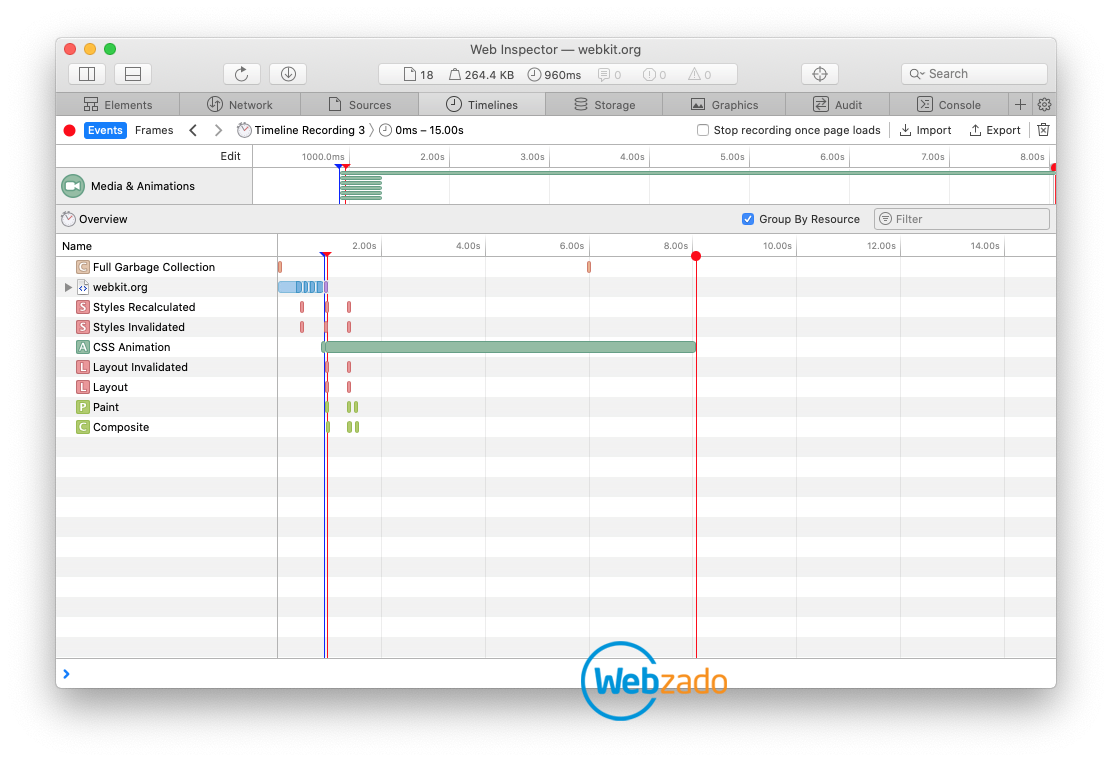
Task: Click the Export button
Action: tap(995, 130)
